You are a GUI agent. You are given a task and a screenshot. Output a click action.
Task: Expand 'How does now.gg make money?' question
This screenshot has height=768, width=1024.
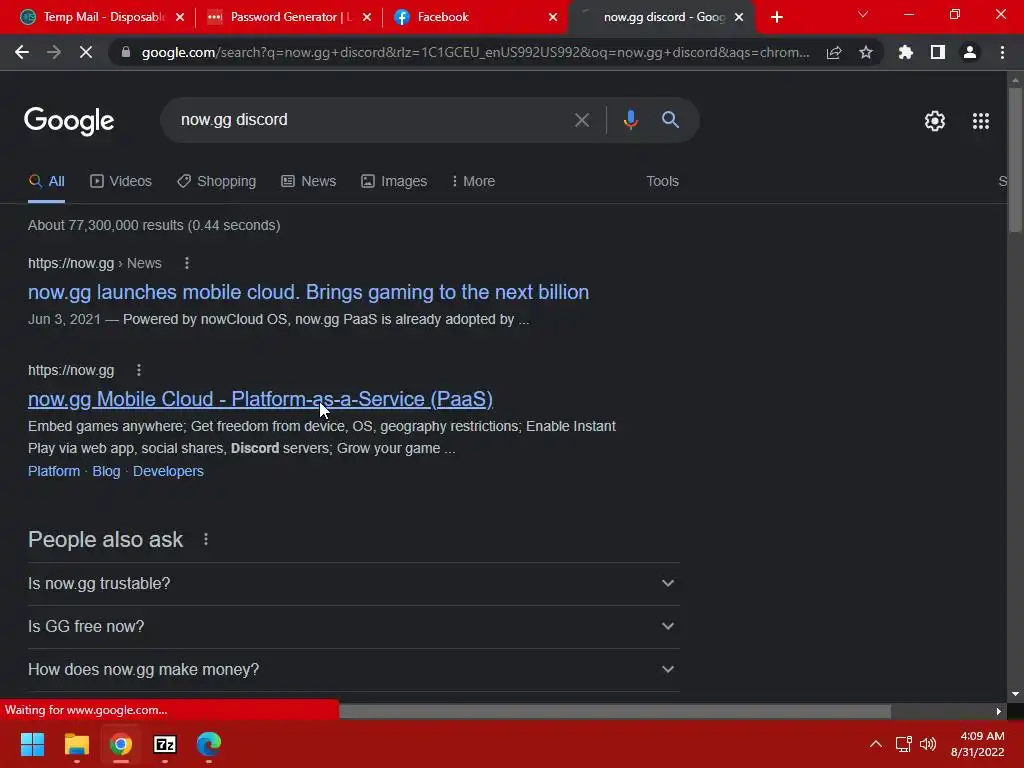coord(353,670)
